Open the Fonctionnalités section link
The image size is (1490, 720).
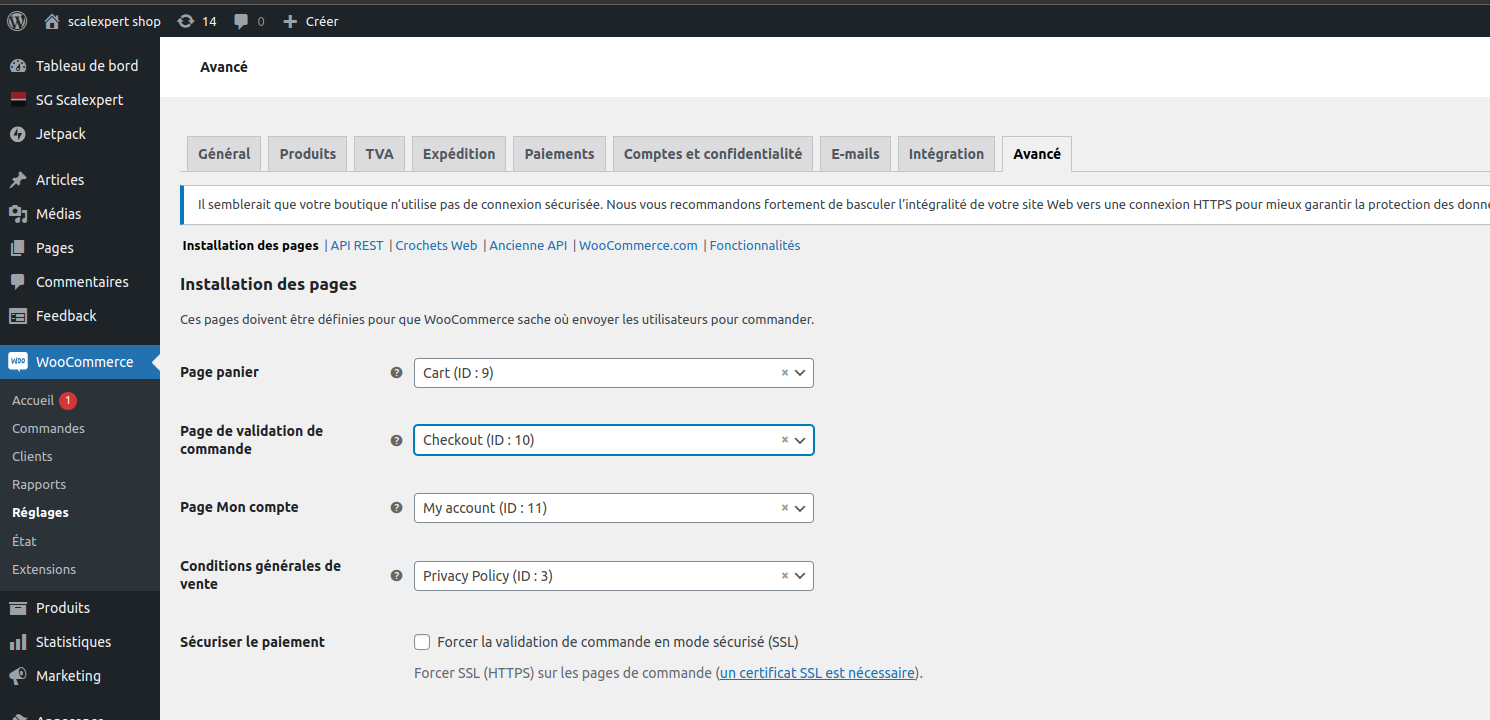tap(755, 246)
